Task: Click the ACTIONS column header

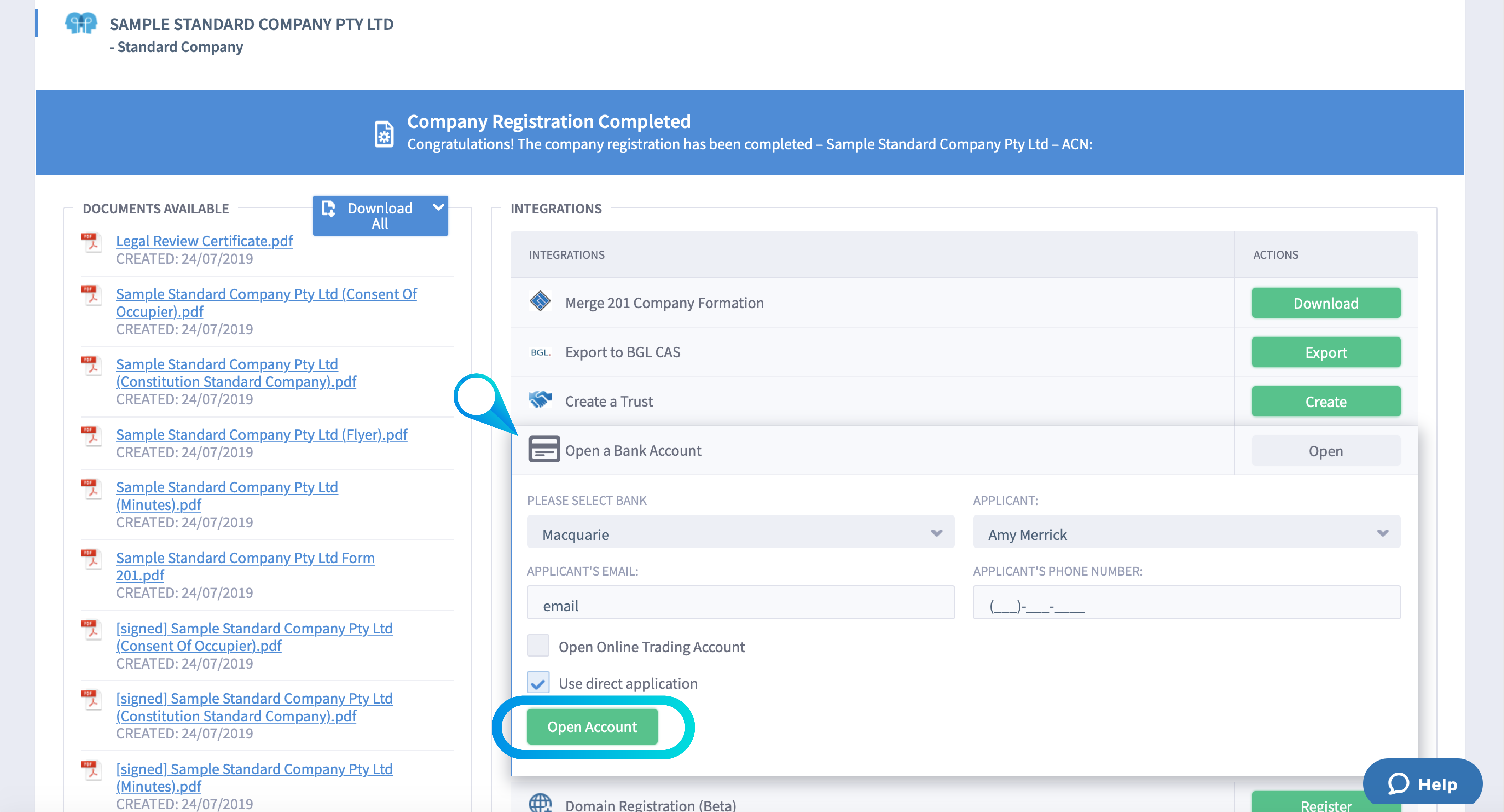Action: click(1275, 254)
